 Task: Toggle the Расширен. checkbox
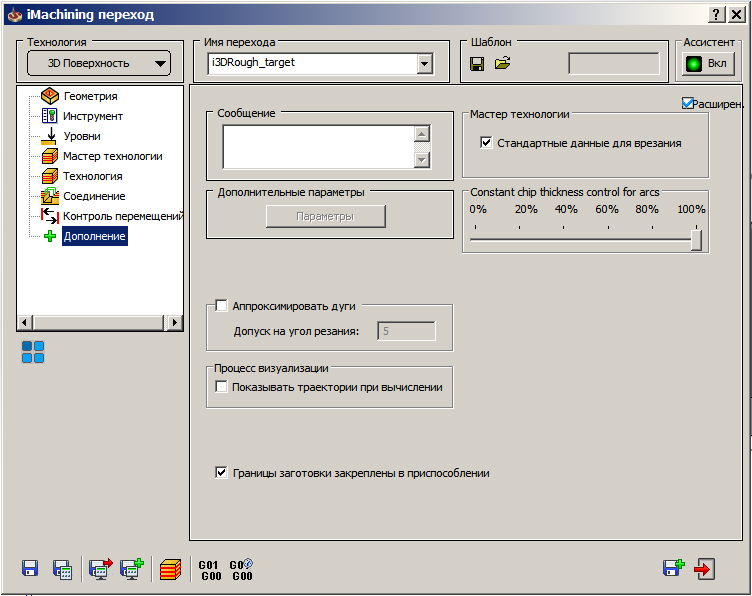click(687, 103)
